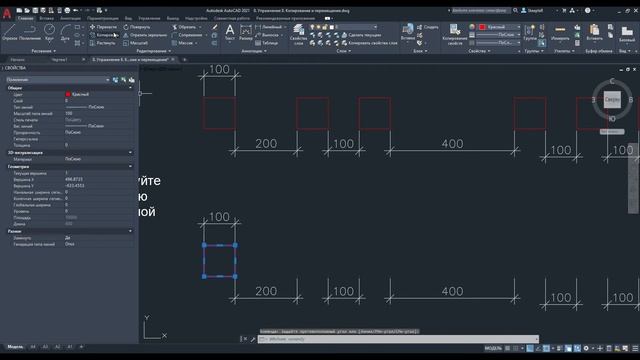Image resolution: width=640 pixels, height=360 pixels.
Task: Select the Dimension (Размер) tool
Action: coord(246,32)
